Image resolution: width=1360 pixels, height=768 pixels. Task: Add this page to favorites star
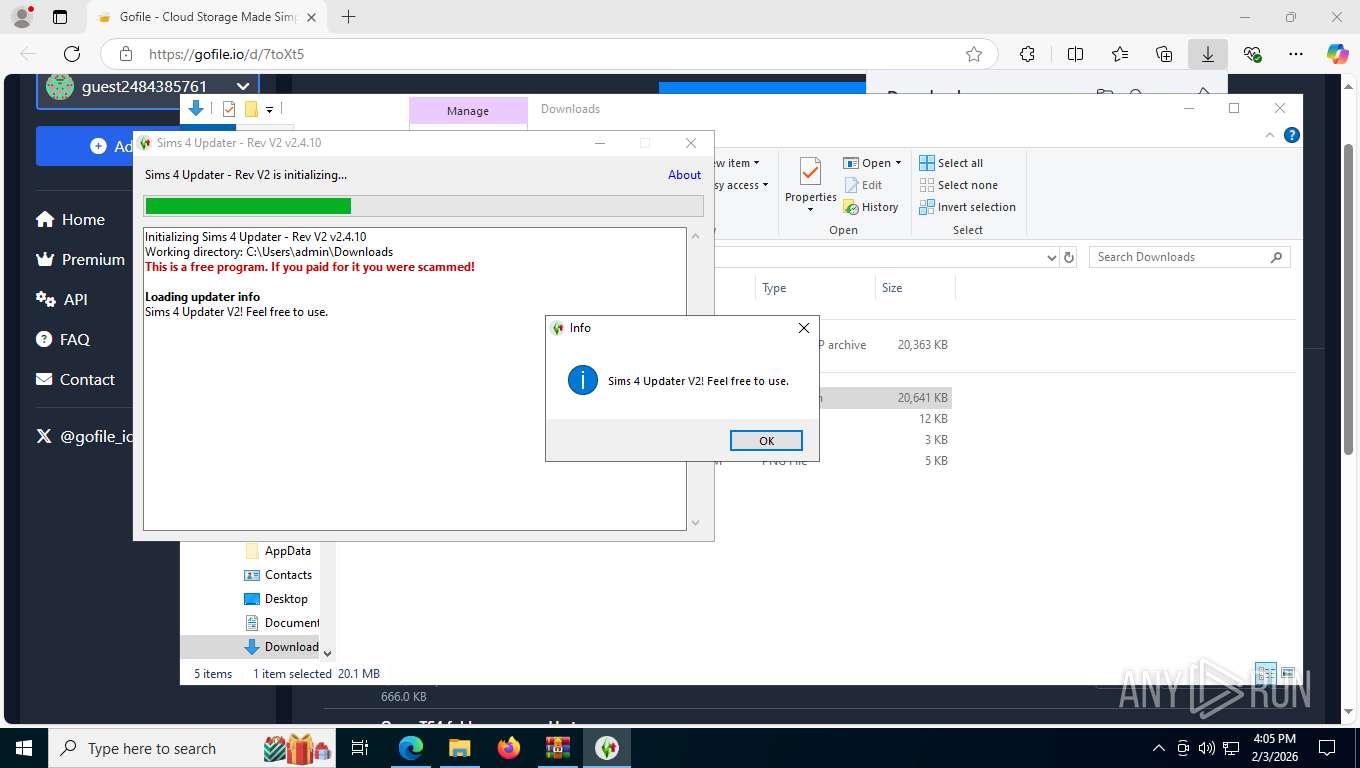click(974, 54)
